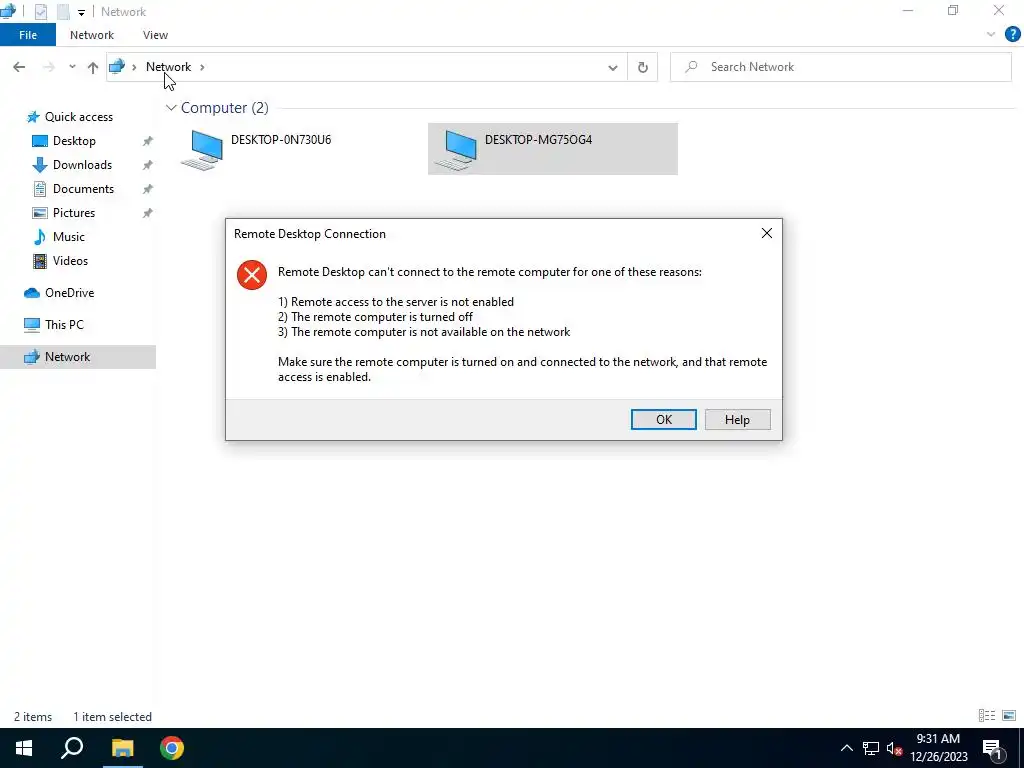Click the muted volume tray icon

tap(895, 748)
